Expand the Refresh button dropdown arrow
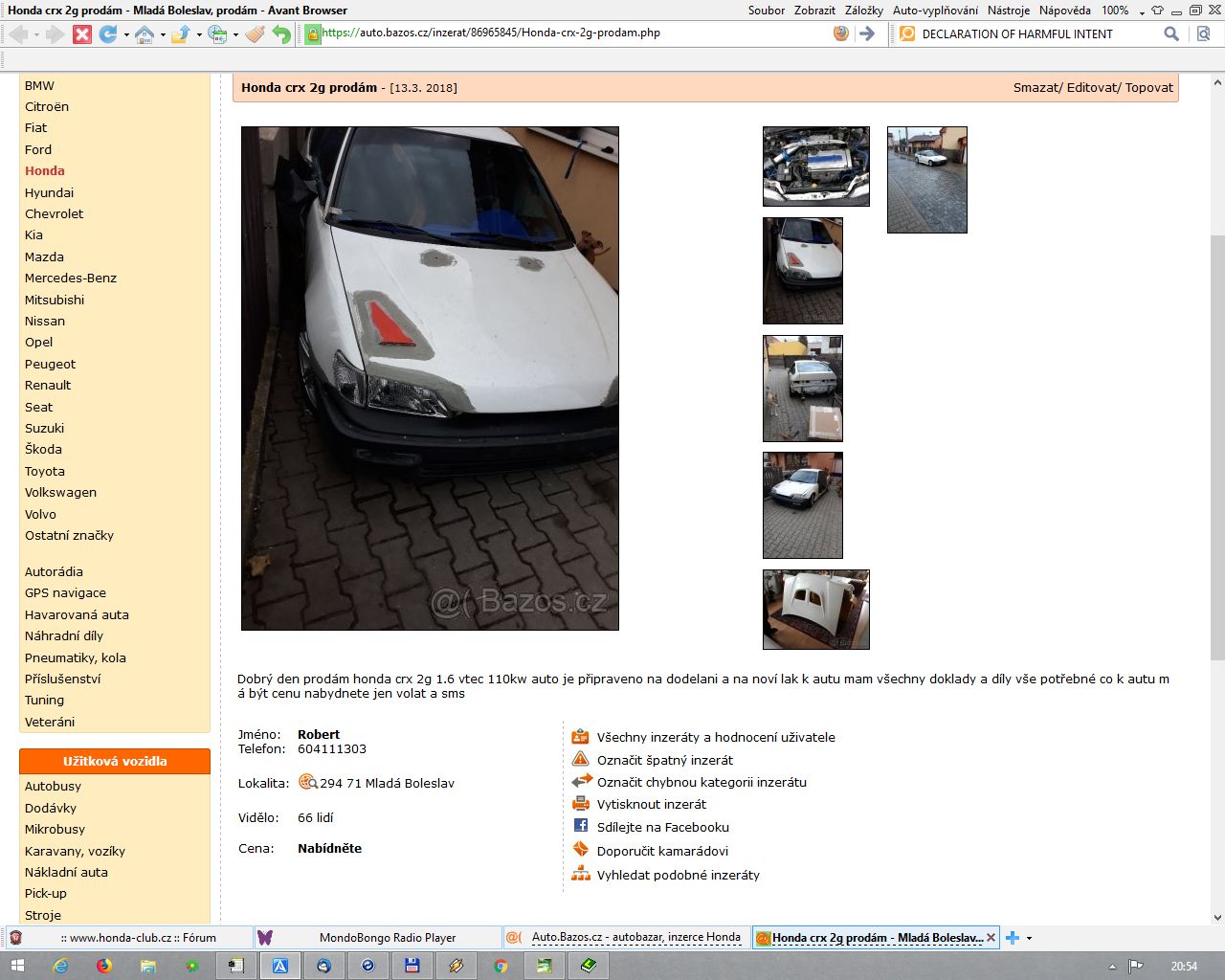Viewport: 1225px width, 980px height. click(126, 35)
